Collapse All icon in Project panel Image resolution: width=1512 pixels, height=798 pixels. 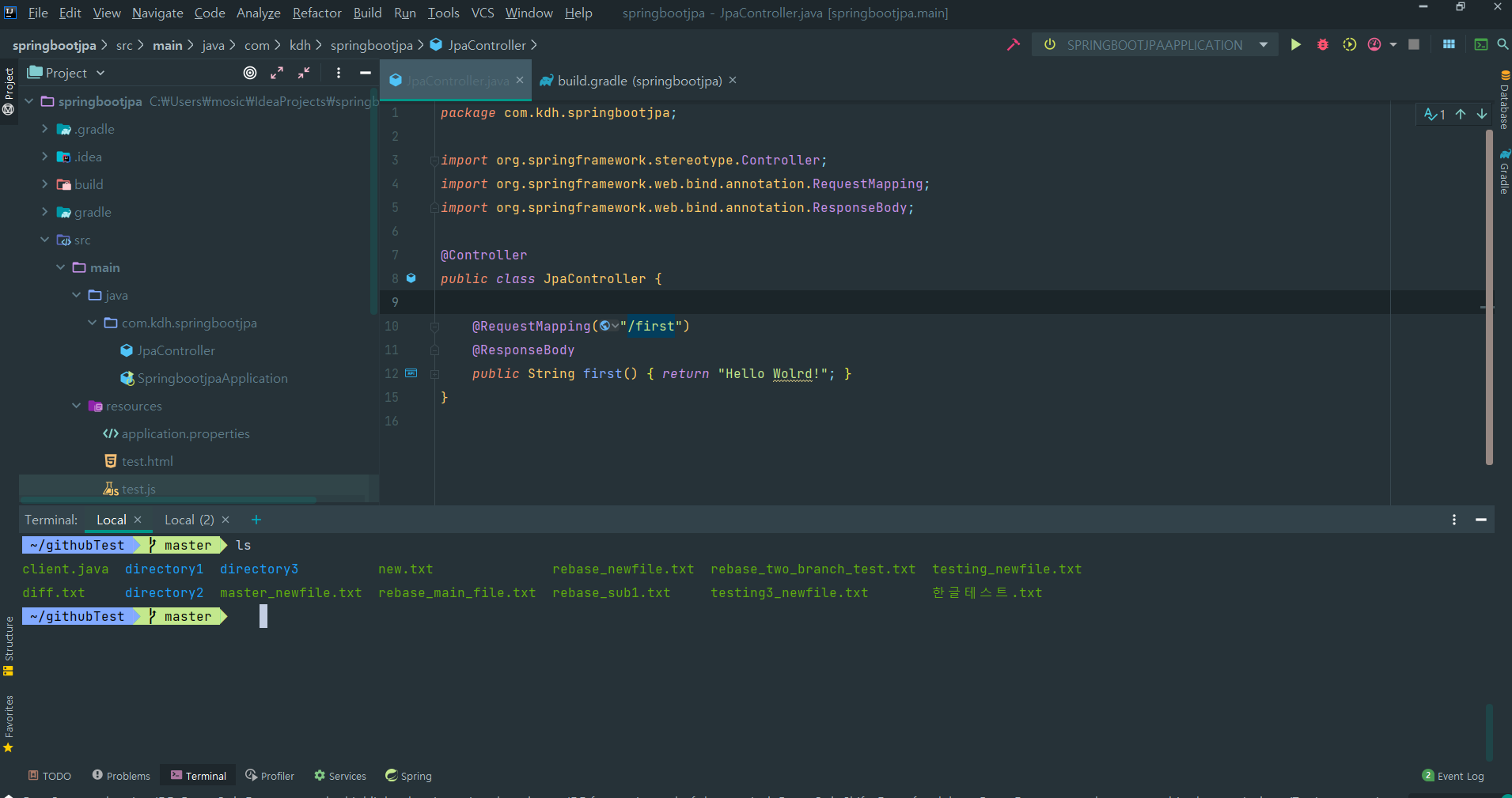click(x=304, y=73)
